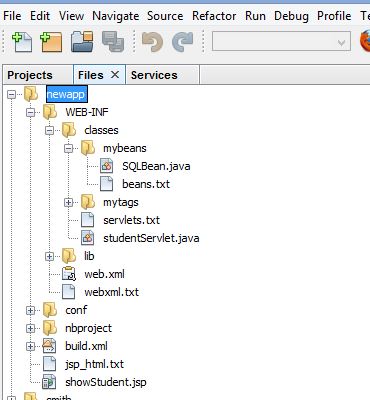
Task: Click the classes folder icon
Action: click(x=69, y=130)
